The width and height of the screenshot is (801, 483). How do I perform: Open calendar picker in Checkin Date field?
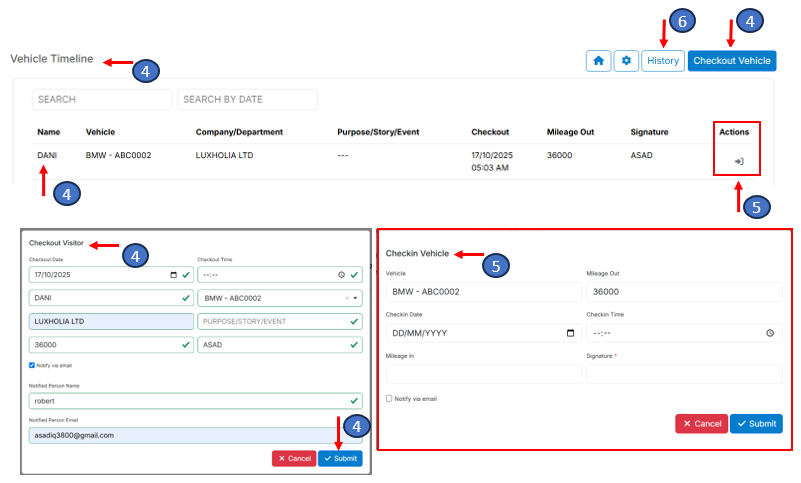click(x=571, y=333)
